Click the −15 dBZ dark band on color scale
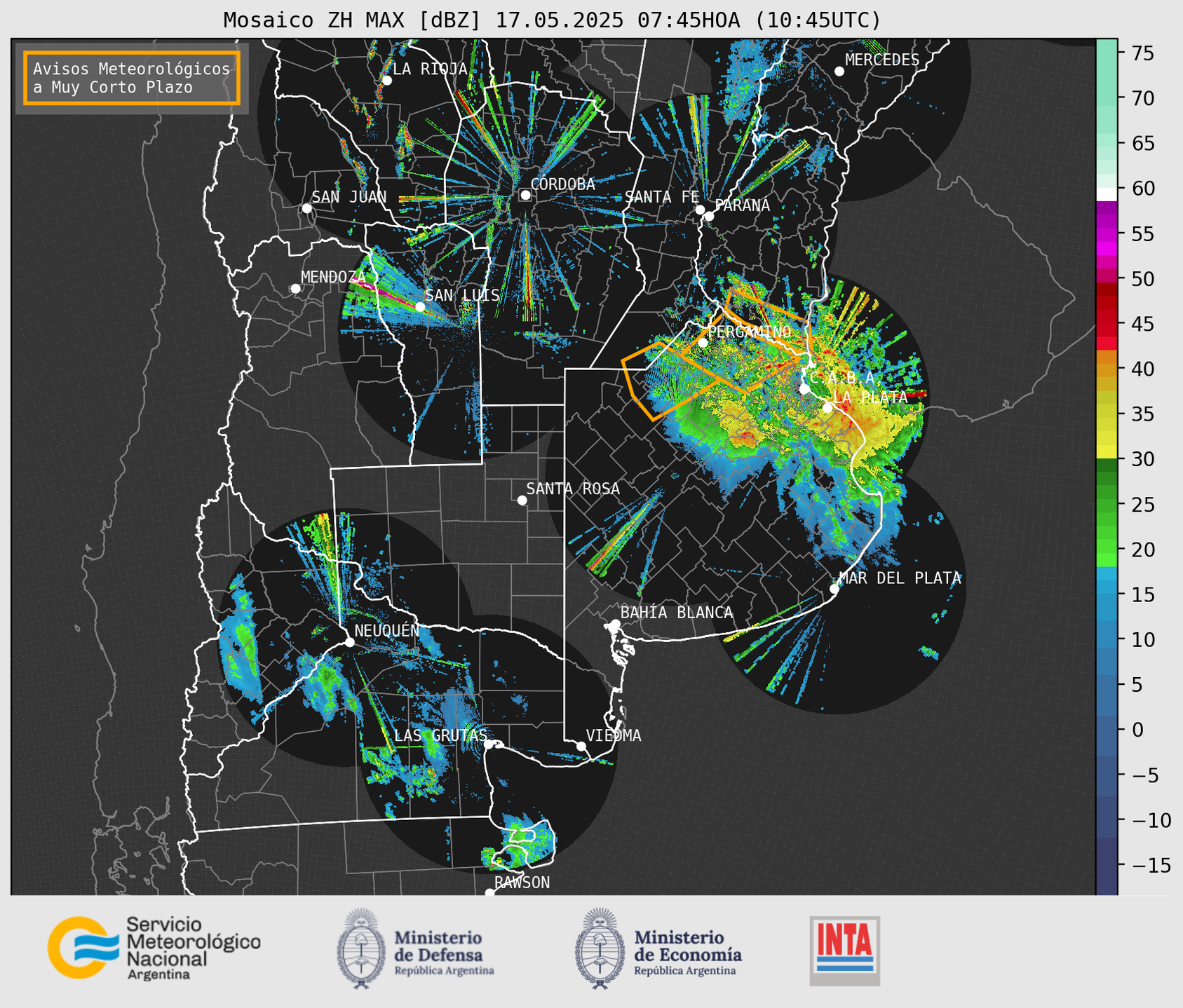1183x1008 pixels. click(1107, 865)
